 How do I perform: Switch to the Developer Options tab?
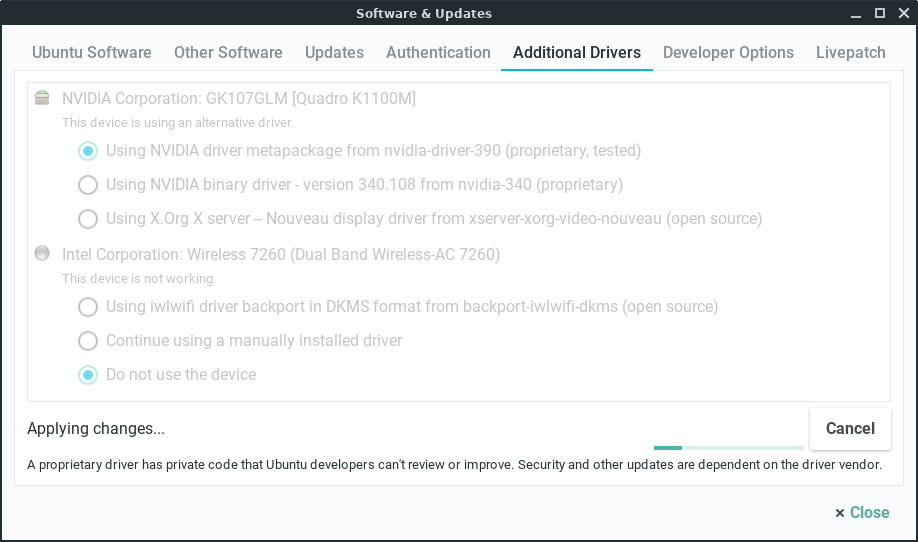728,53
